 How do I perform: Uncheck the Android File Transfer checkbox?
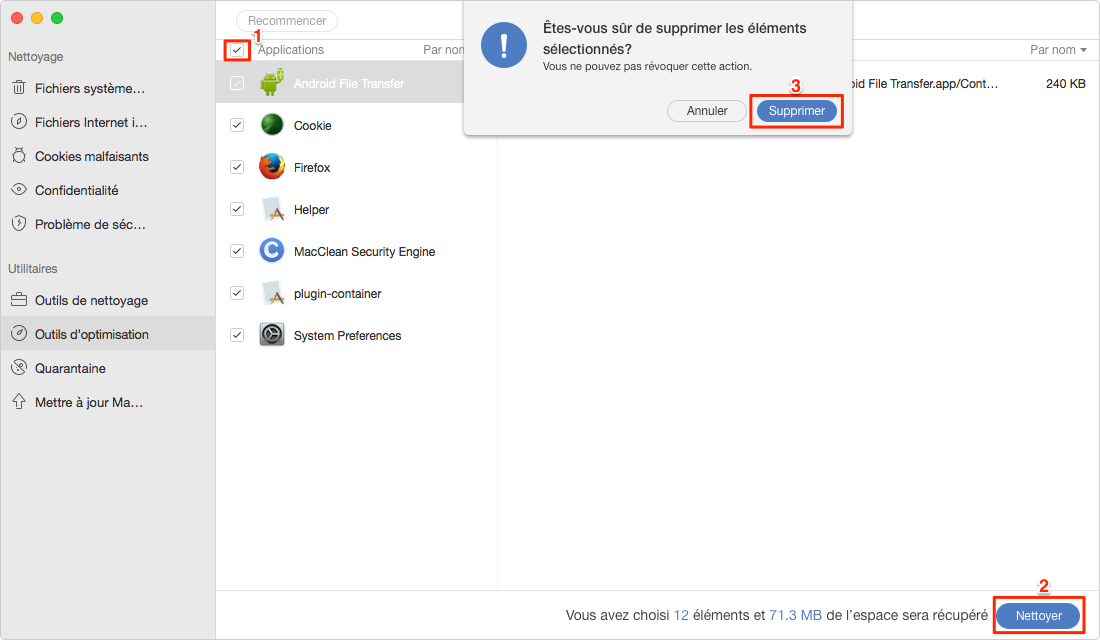click(x=237, y=83)
